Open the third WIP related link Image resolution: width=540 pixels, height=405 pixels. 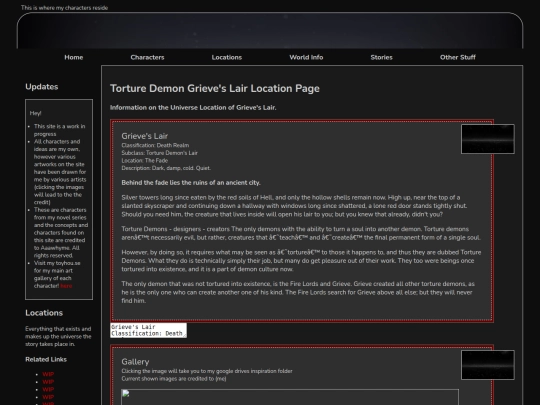click(x=48, y=390)
